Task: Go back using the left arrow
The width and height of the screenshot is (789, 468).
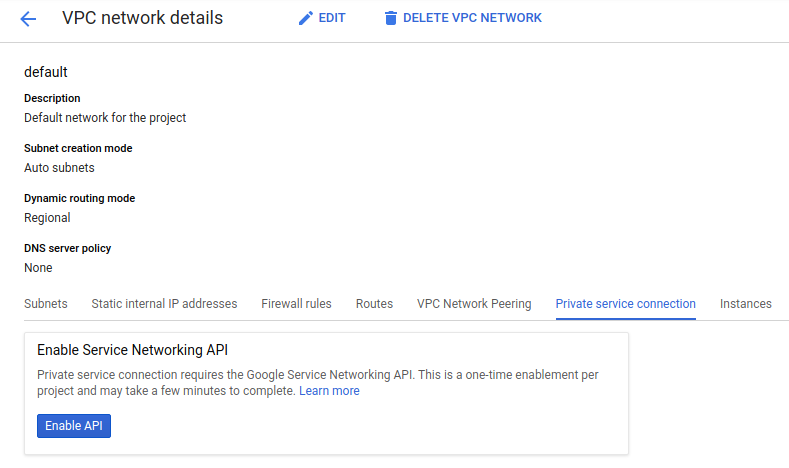Action: (28, 19)
